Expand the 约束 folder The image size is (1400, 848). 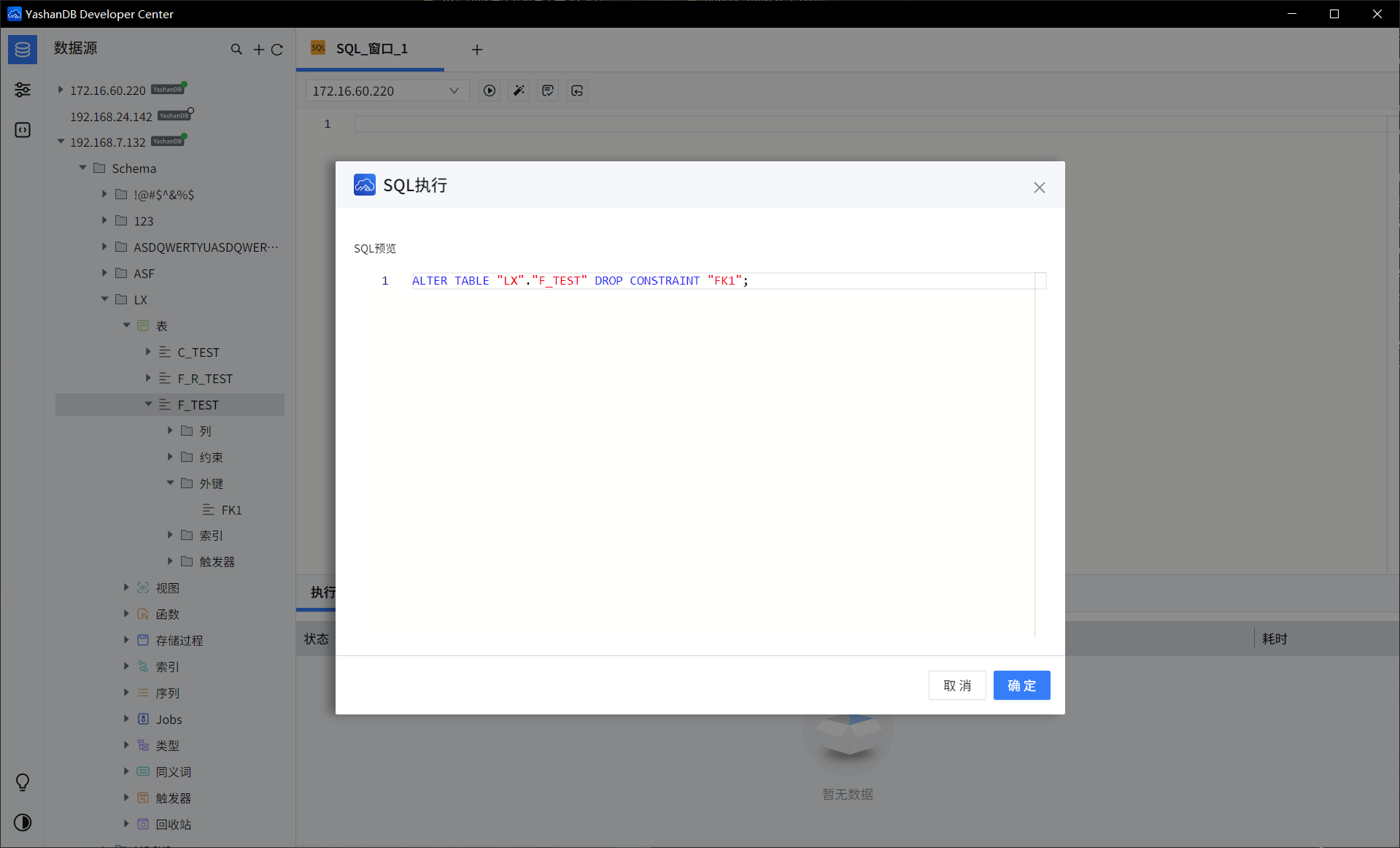point(170,457)
